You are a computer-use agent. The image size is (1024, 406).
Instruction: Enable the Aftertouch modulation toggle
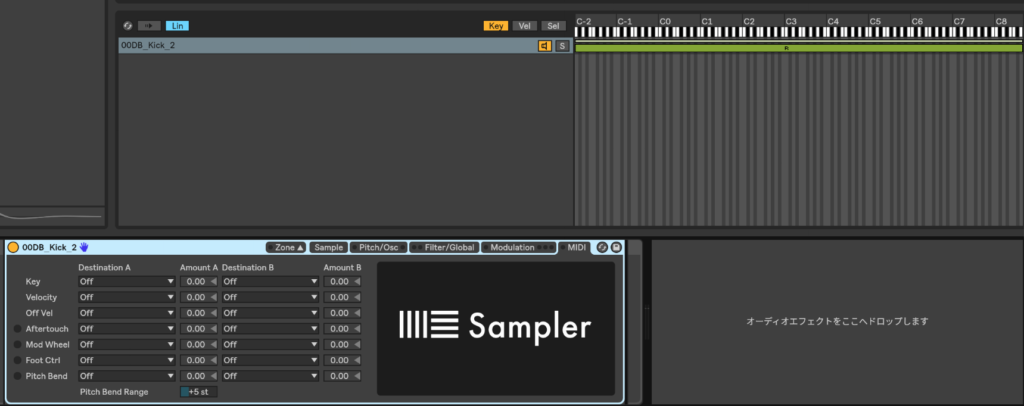17,328
